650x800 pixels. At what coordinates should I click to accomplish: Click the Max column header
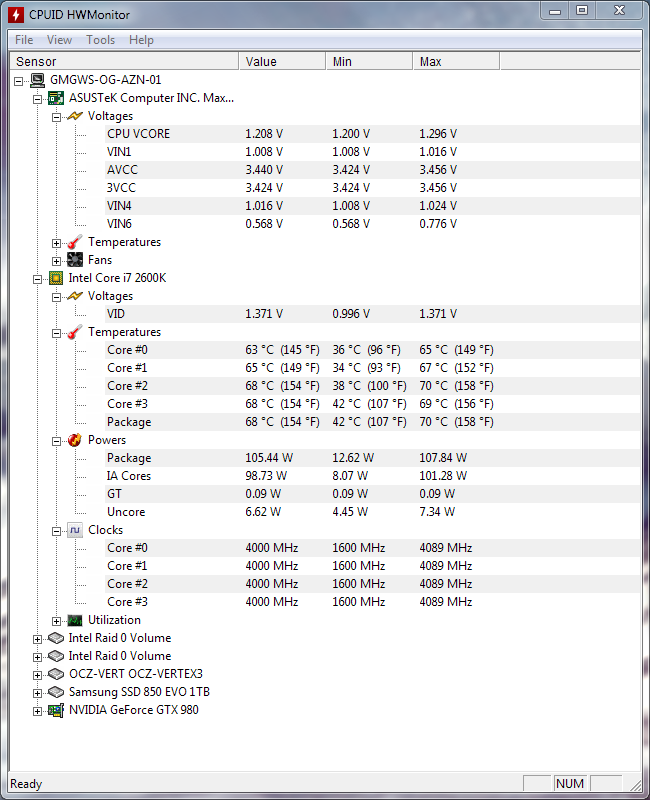tap(457, 62)
